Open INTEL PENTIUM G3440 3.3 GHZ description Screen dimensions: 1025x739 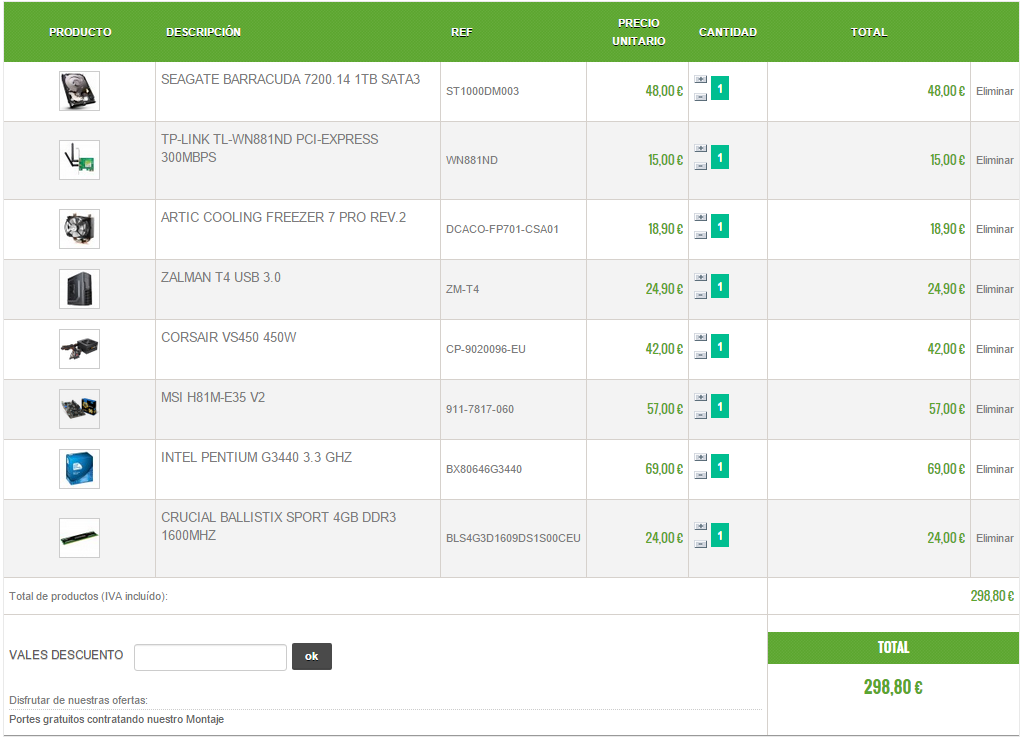pos(256,457)
